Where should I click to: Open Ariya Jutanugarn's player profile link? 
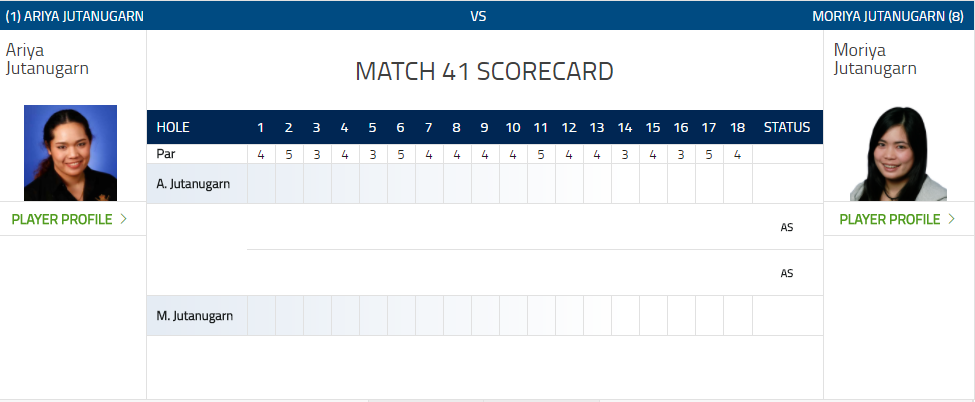(x=62, y=219)
